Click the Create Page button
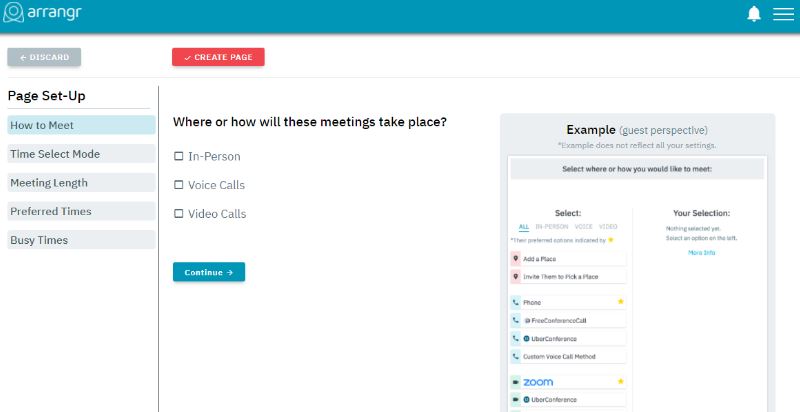 [x=218, y=57]
